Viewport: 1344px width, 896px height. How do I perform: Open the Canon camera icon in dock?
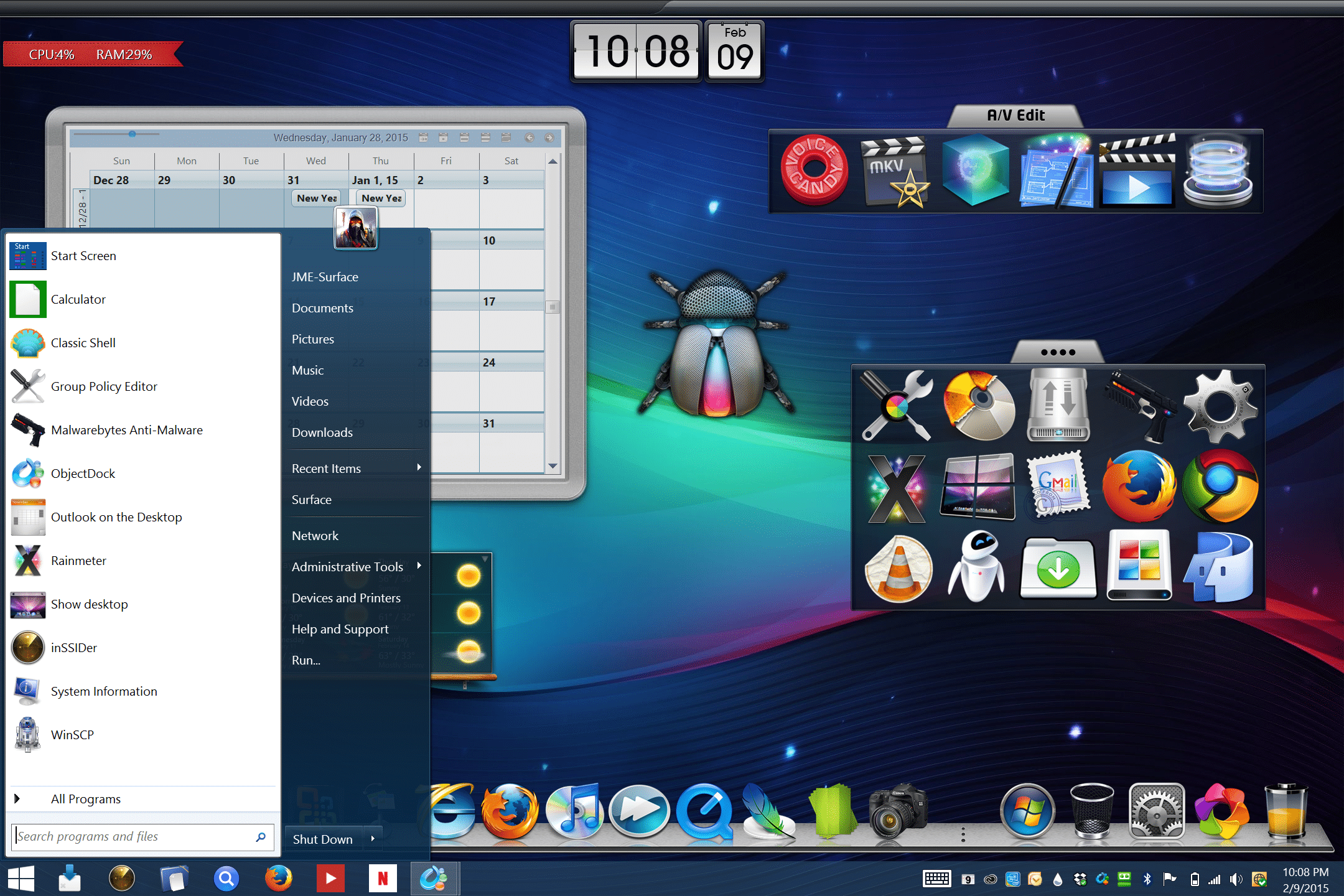point(898,811)
